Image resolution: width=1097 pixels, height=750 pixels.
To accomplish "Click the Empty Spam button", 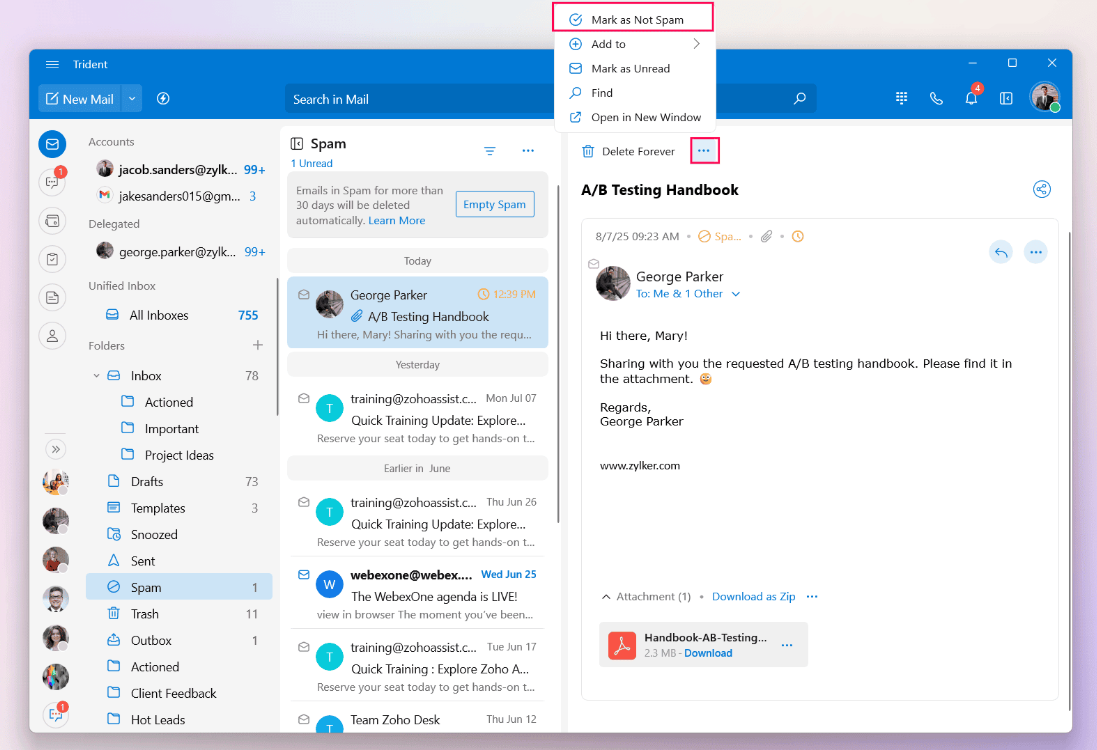I will pos(495,204).
